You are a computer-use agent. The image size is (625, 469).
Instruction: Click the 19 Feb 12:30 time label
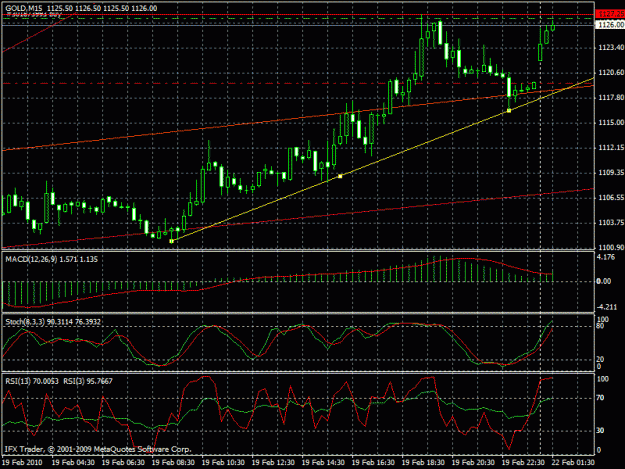[x=273, y=462]
